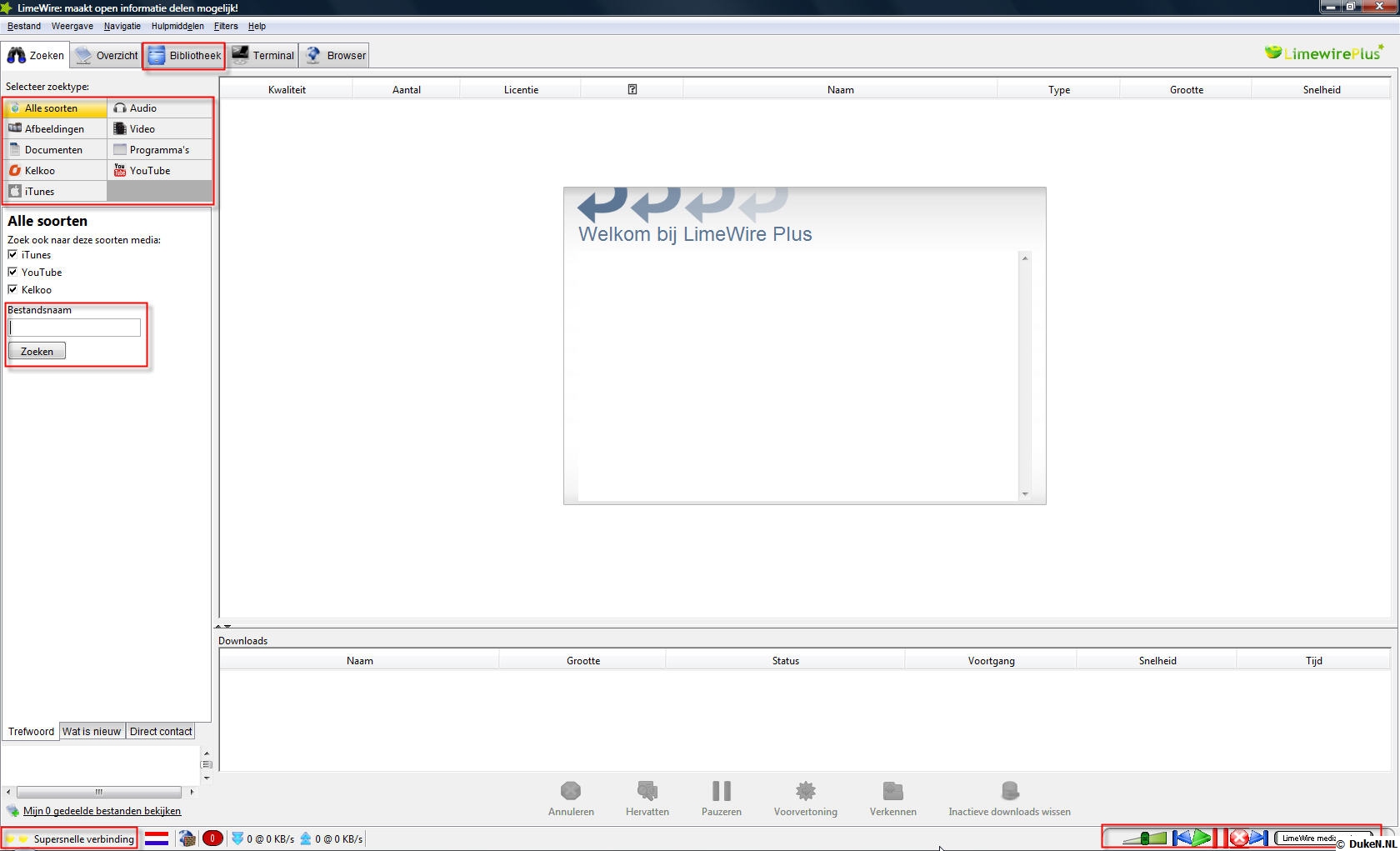Screen dimensions: 1400x851
Task: Choose Documenten as search type
Action: 55,150
